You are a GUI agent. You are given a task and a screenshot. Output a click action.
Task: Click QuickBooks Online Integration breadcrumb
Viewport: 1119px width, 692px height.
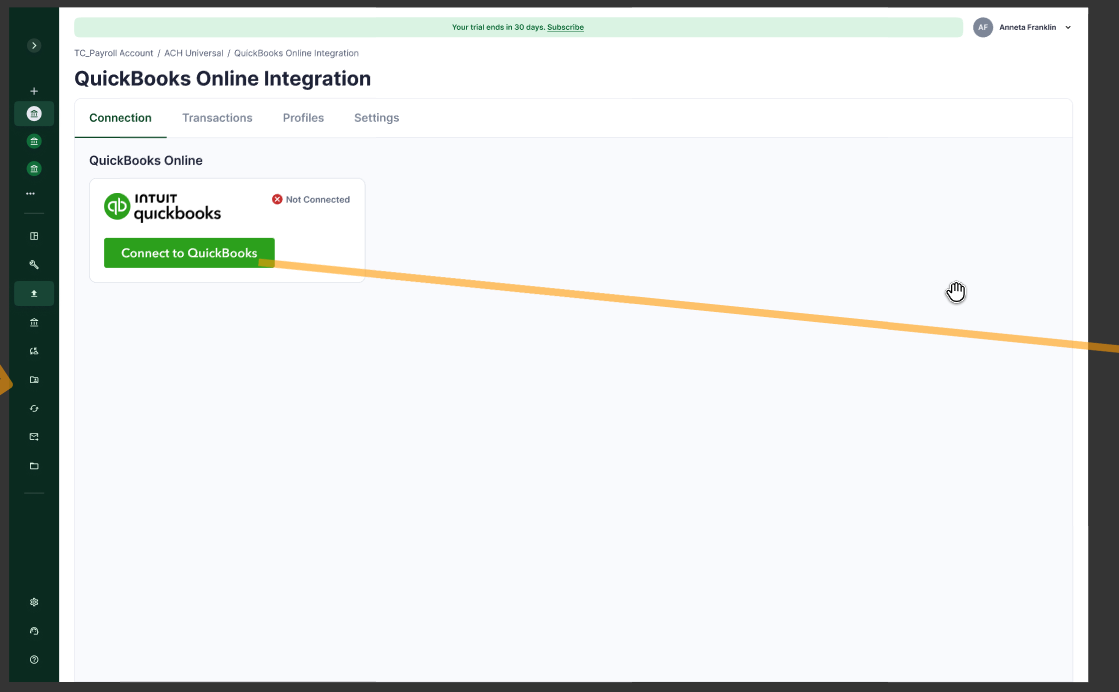coord(296,54)
